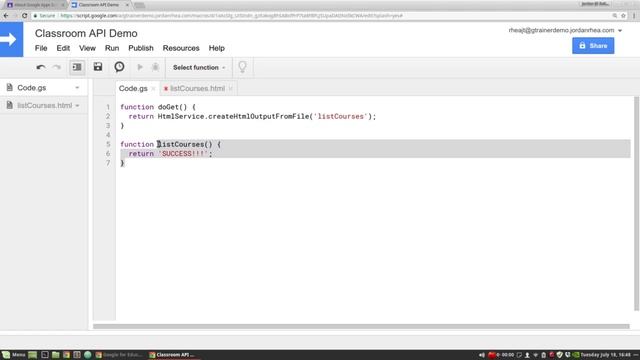Select Code.gs in the file sidebar
This screenshot has width=640, height=360.
(x=32, y=88)
